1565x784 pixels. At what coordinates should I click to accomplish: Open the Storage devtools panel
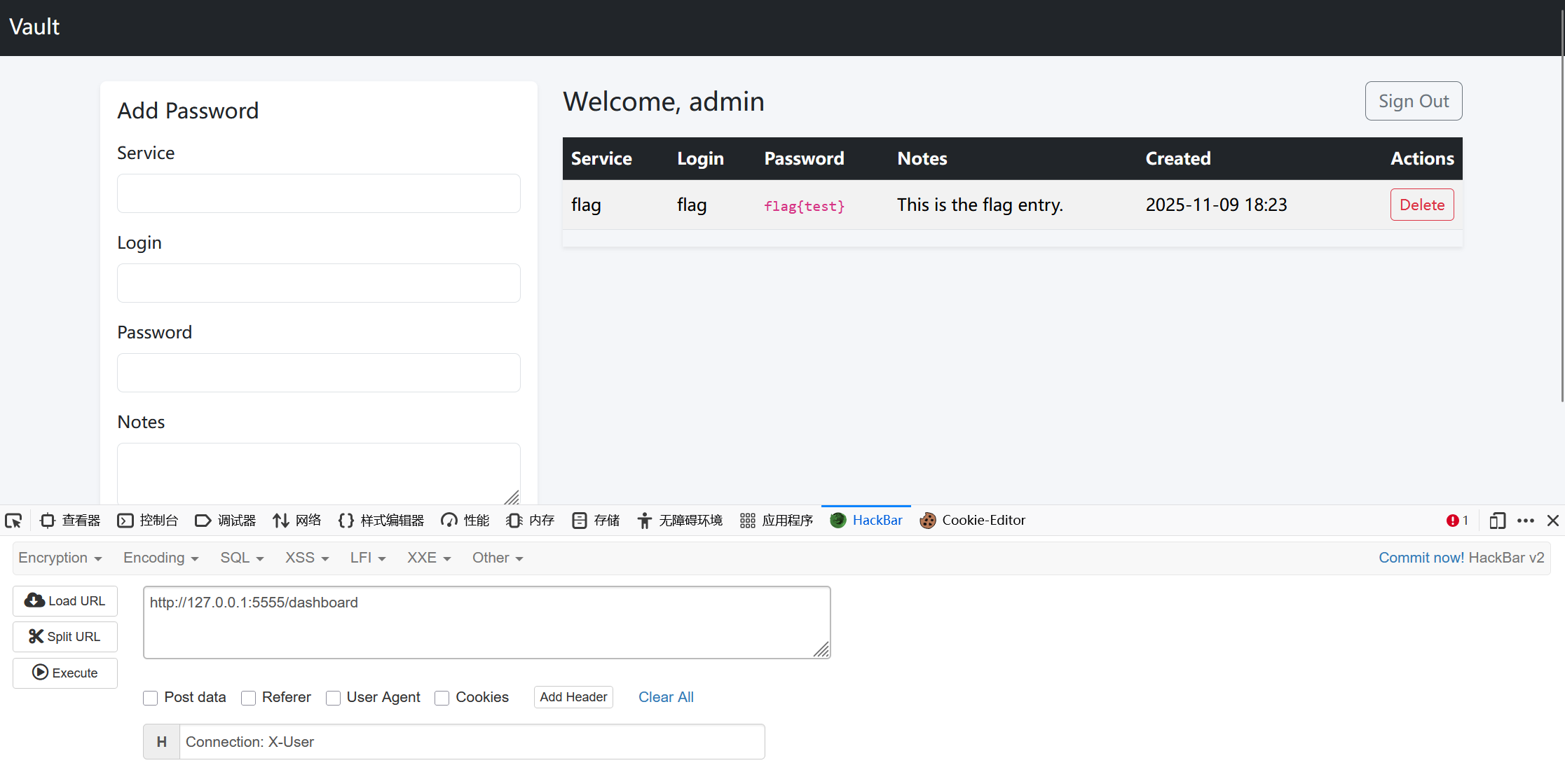coord(596,521)
